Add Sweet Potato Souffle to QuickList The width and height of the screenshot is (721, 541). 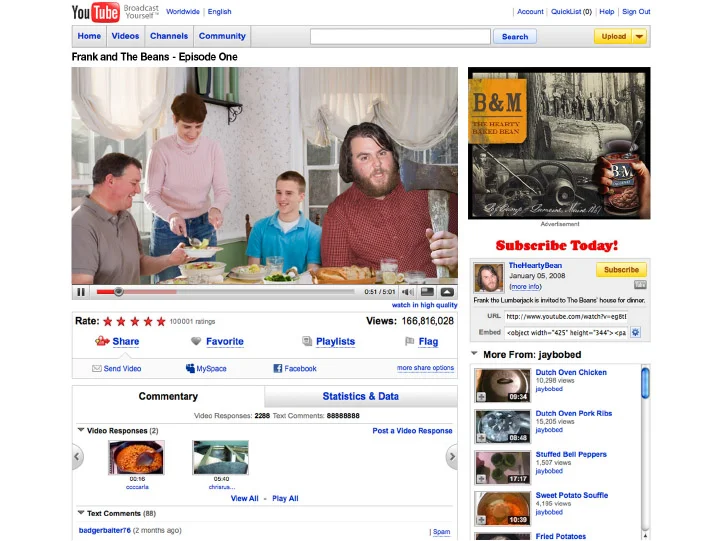(x=481, y=520)
